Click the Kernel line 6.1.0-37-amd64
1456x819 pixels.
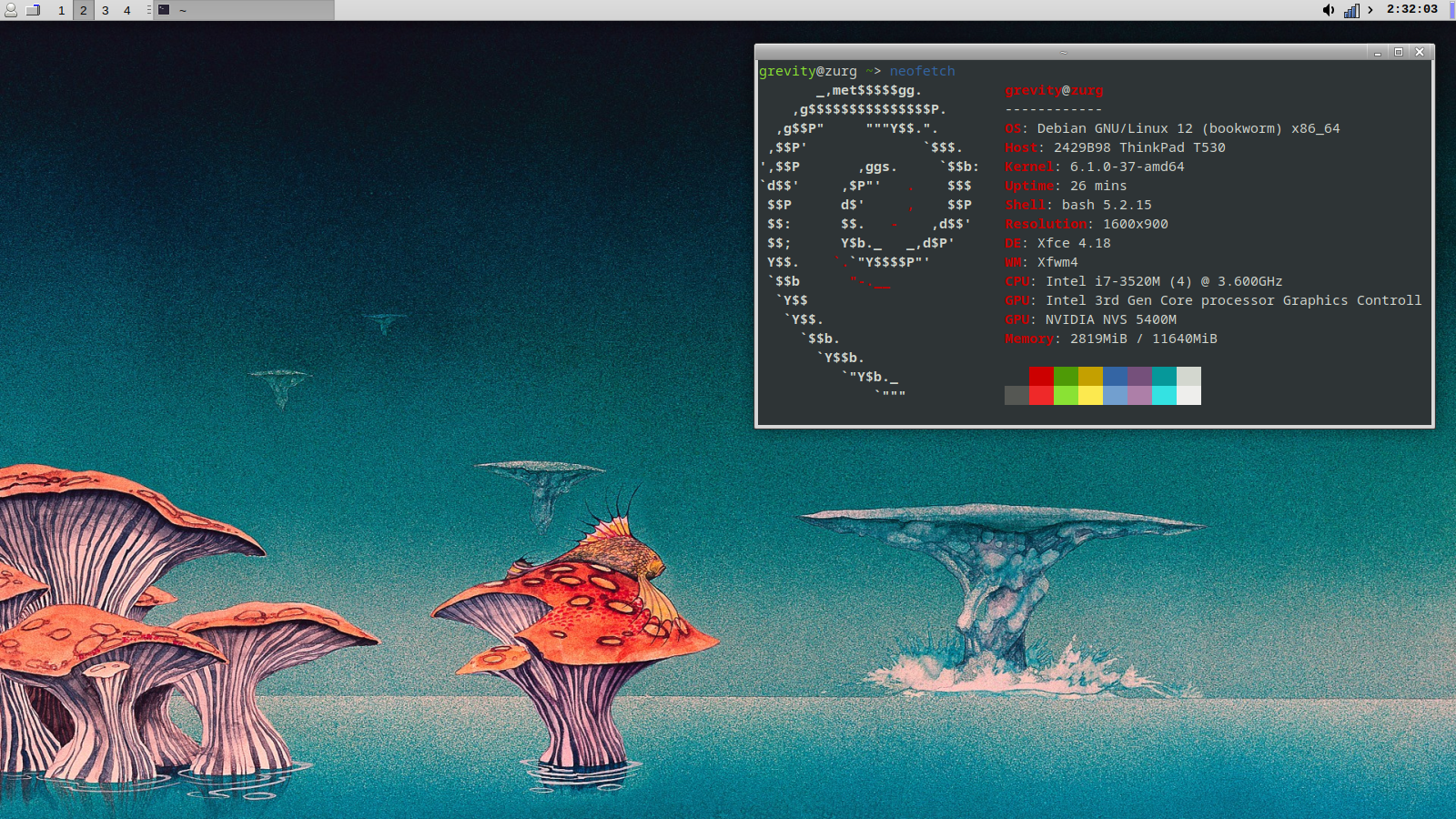point(1095,167)
